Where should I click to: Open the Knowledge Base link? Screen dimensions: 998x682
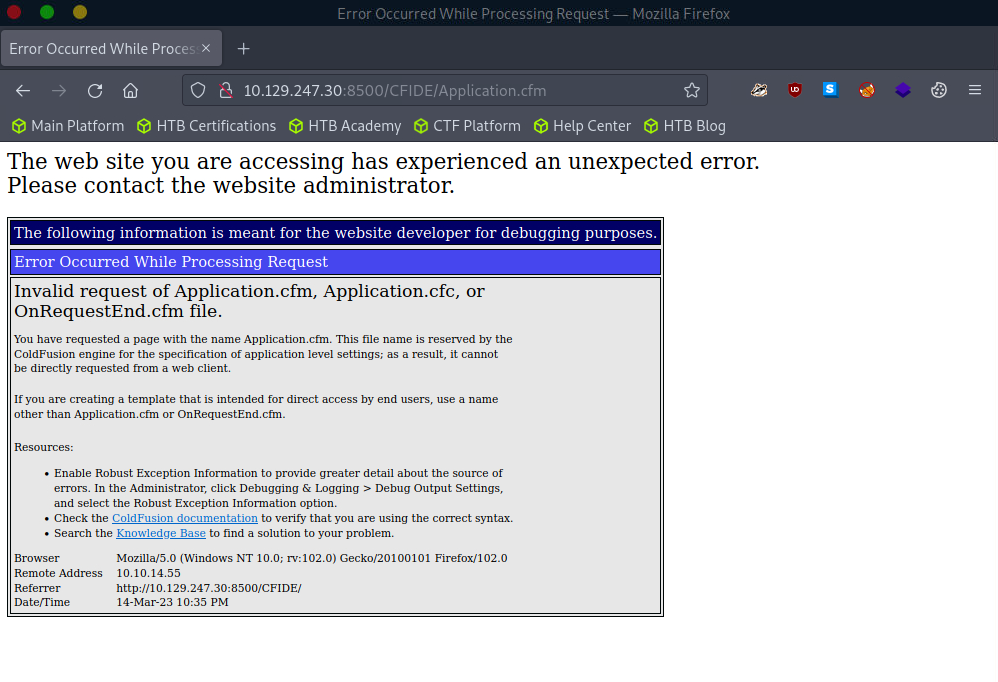tap(160, 533)
